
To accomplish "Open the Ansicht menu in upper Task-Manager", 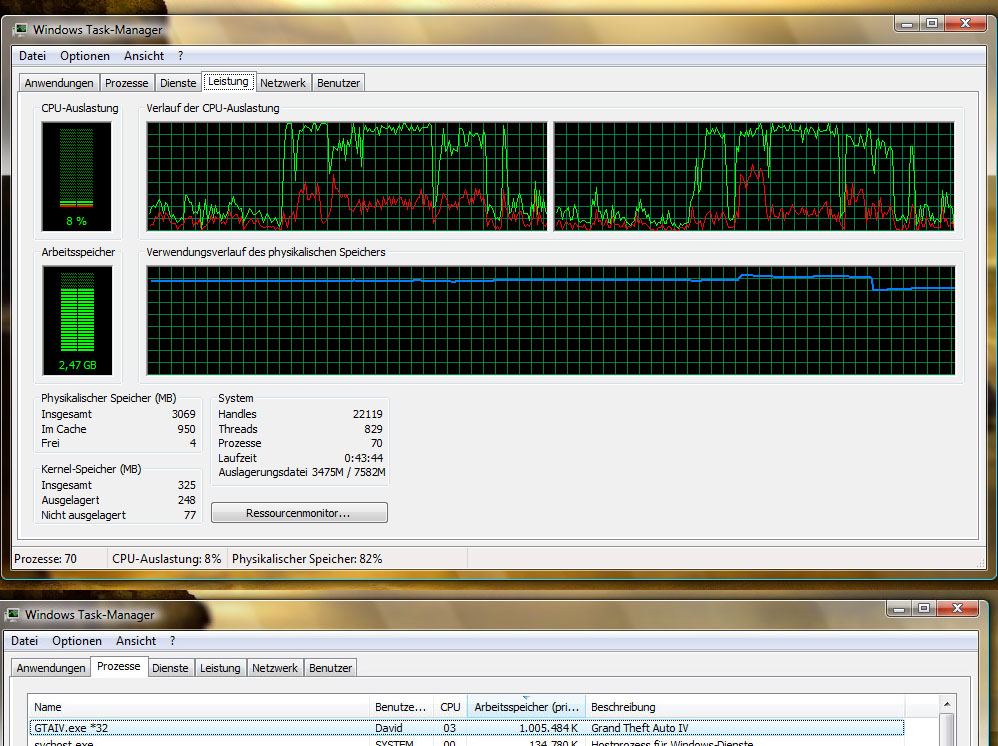I will click(144, 56).
